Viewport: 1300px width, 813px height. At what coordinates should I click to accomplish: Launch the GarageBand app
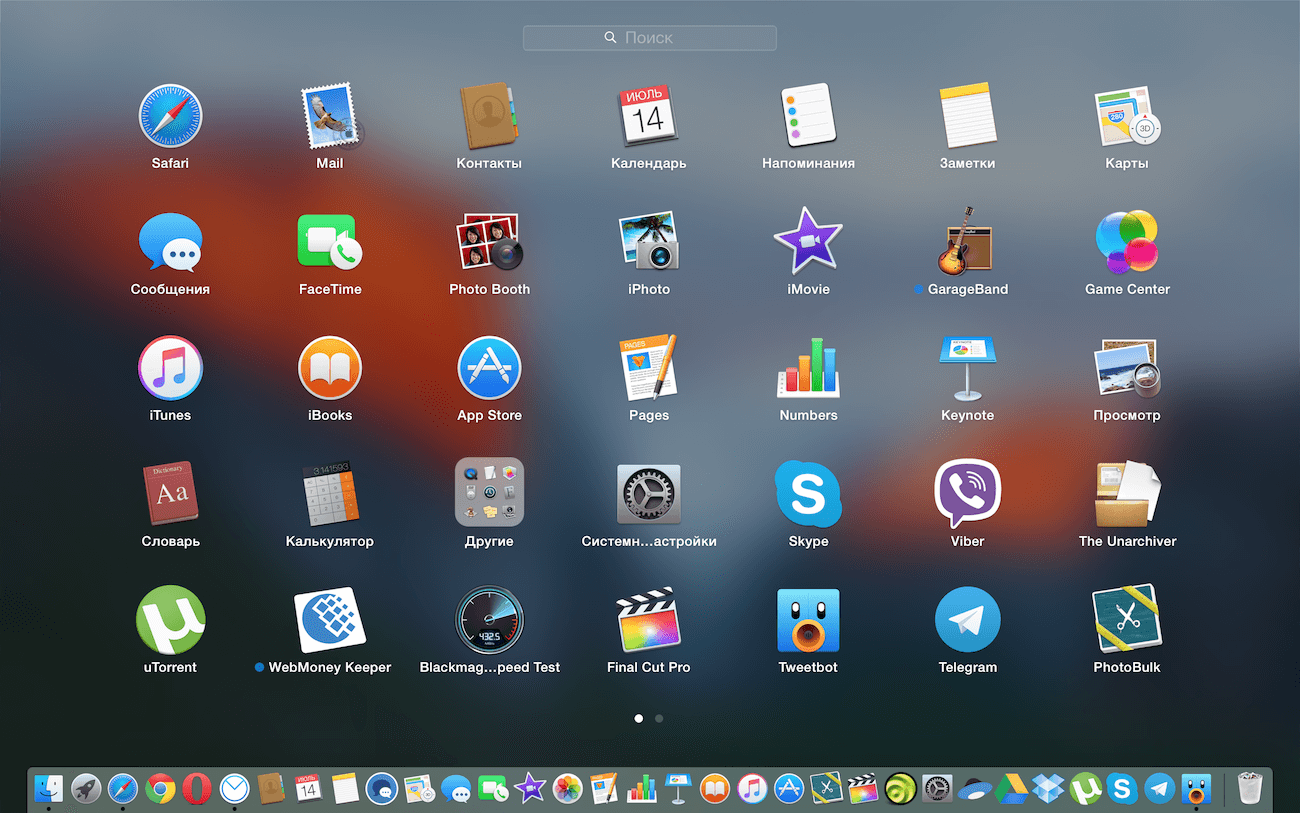[967, 242]
